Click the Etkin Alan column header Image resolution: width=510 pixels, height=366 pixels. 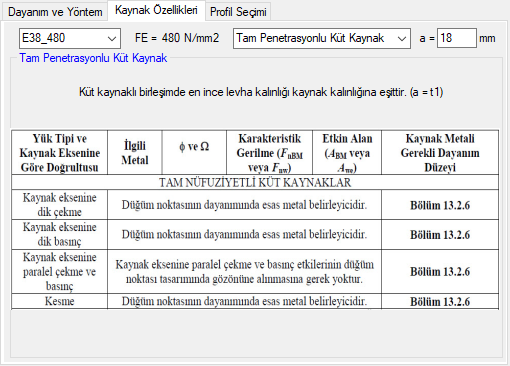point(347,153)
